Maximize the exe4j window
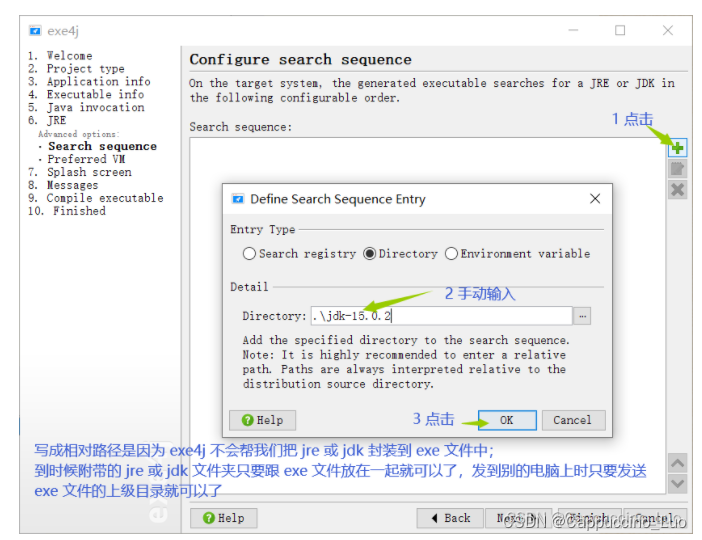Viewport: 702px width, 540px height. tap(620, 30)
